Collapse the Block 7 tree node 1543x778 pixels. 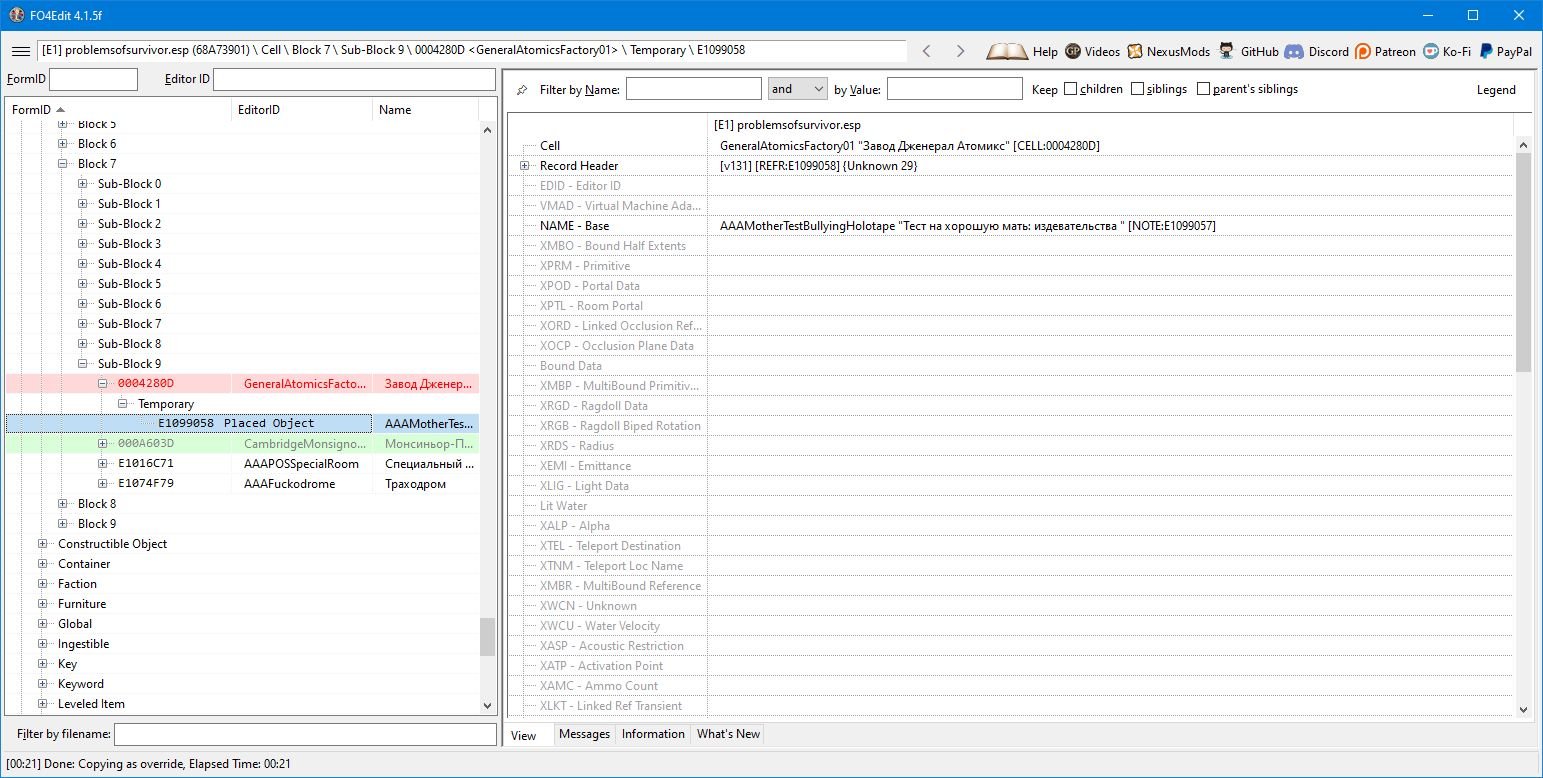(63, 164)
